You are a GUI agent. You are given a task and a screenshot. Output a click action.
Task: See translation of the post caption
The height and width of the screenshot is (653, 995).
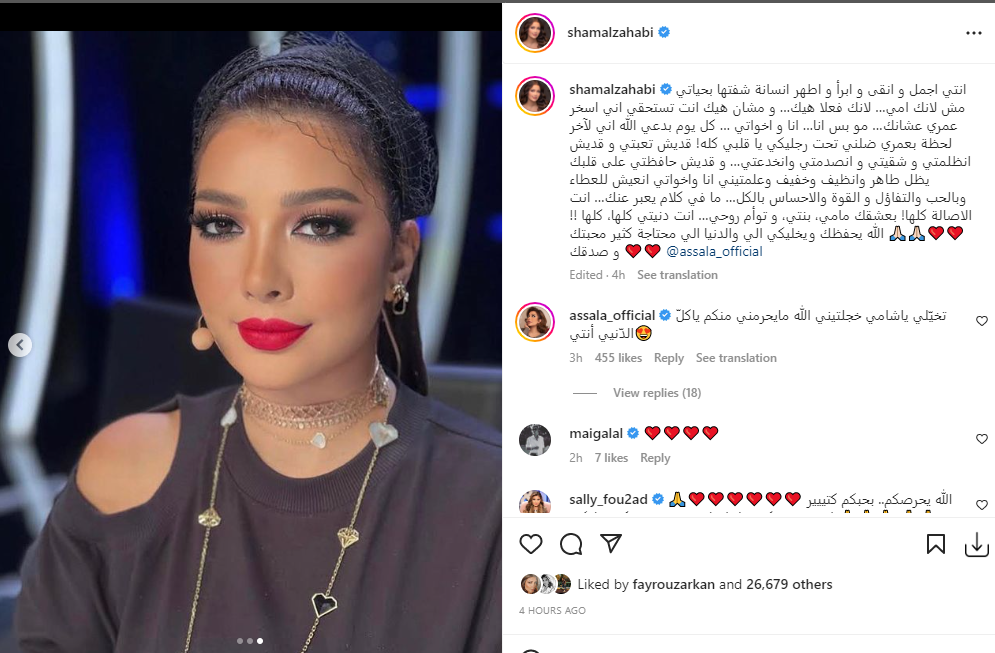(677, 275)
